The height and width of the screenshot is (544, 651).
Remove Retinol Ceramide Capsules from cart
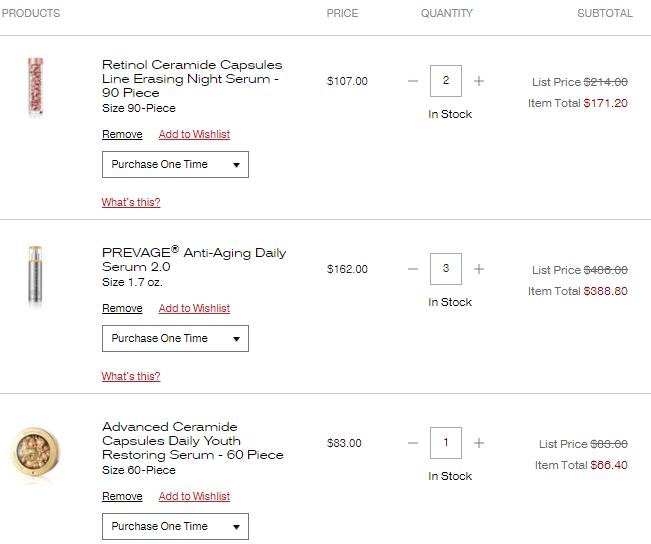coord(122,134)
